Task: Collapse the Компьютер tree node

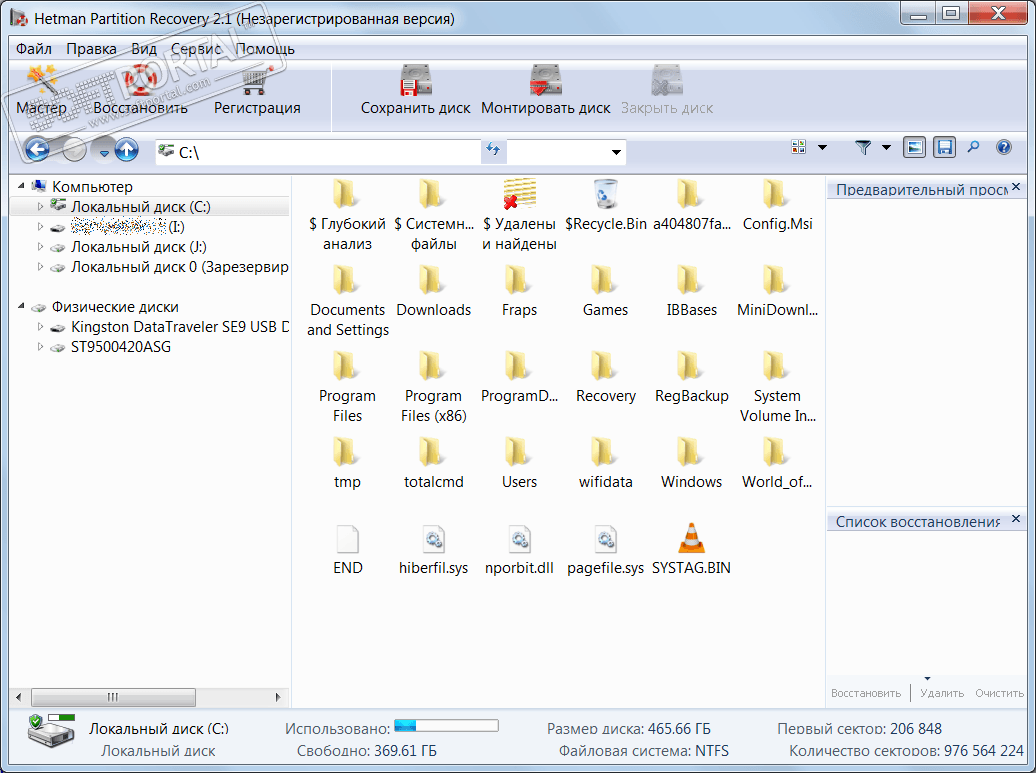Action: [21, 186]
